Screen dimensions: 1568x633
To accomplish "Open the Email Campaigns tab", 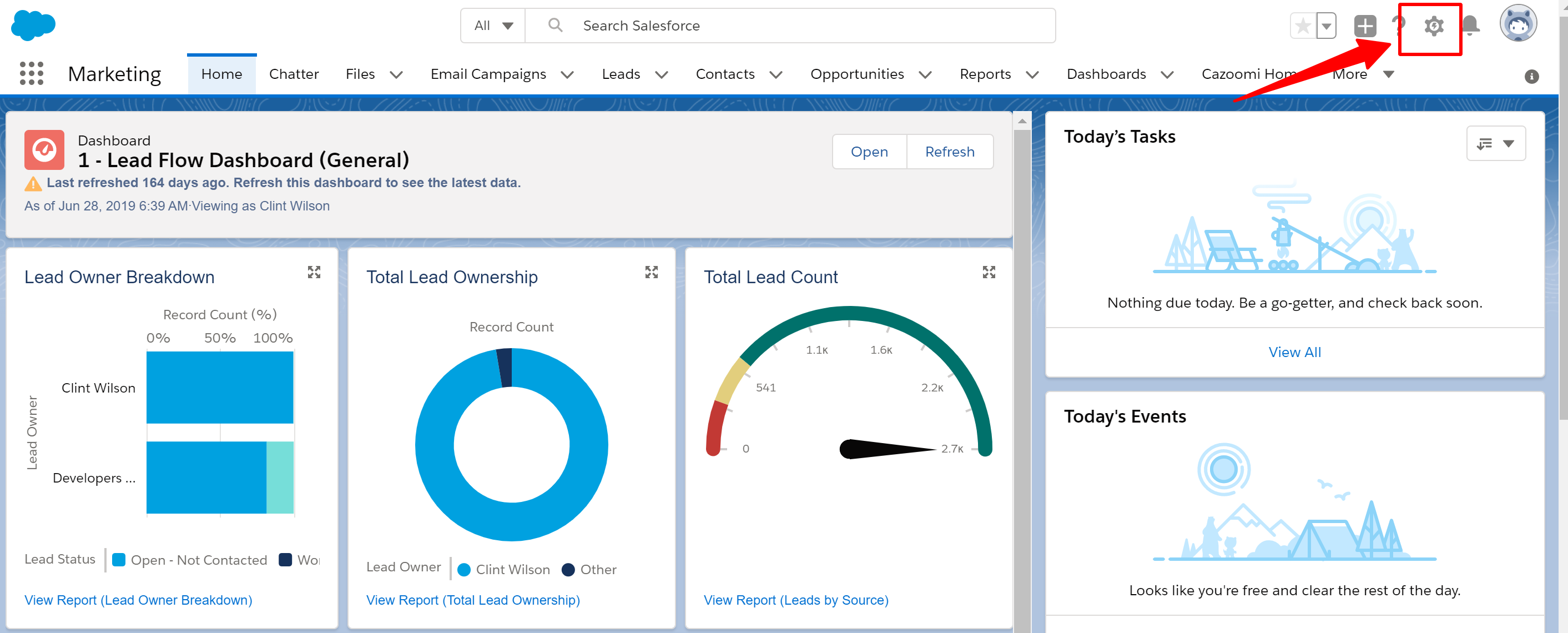I will pos(488,74).
